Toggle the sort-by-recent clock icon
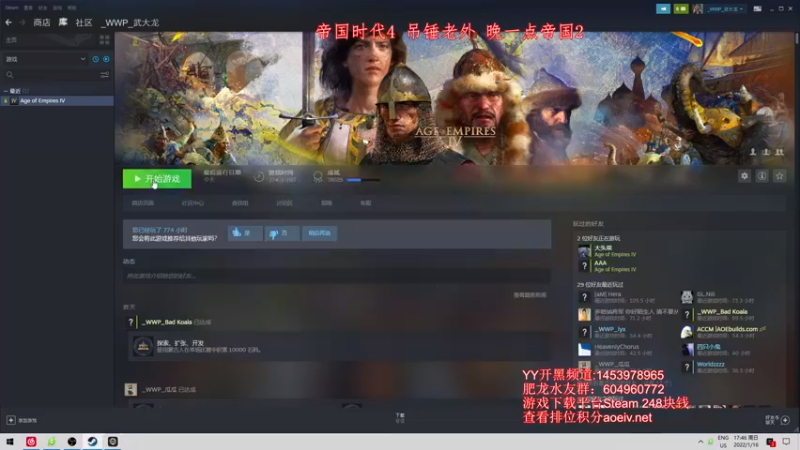Image resolution: width=800 pixels, height=450 pixels. pos(95,59)
